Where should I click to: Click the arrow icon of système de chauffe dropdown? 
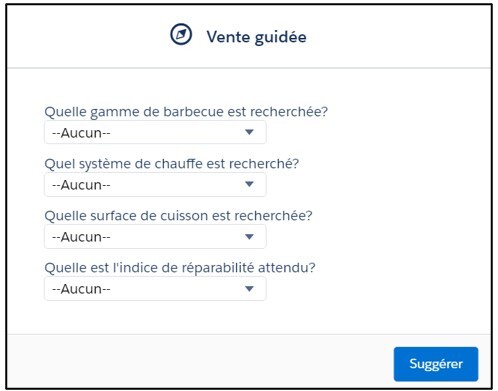[x=249, y=184]
